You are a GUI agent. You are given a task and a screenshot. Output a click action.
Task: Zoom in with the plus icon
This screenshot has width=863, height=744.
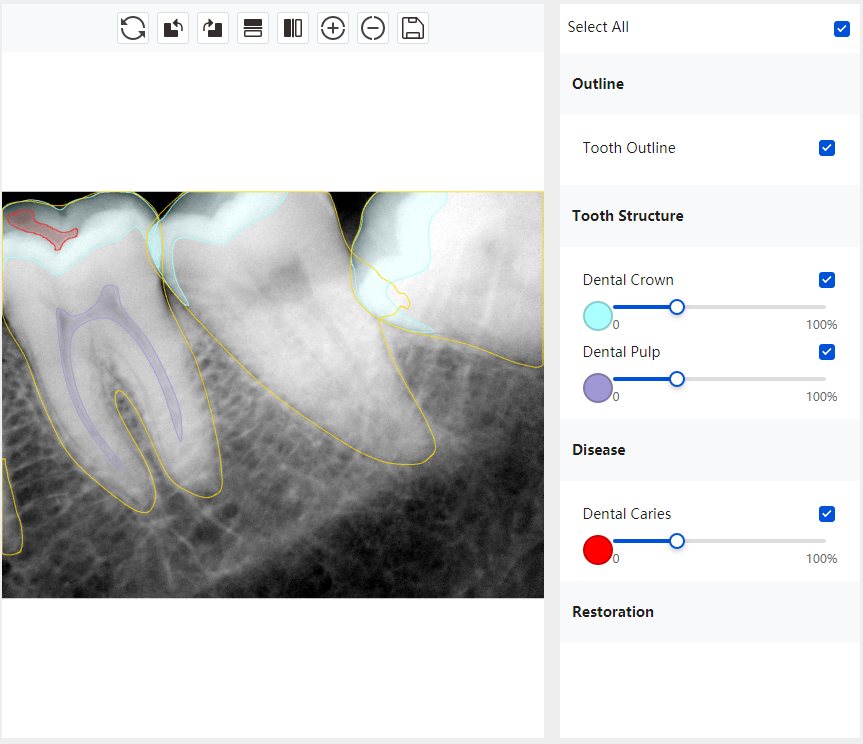(x=333, y=28)
